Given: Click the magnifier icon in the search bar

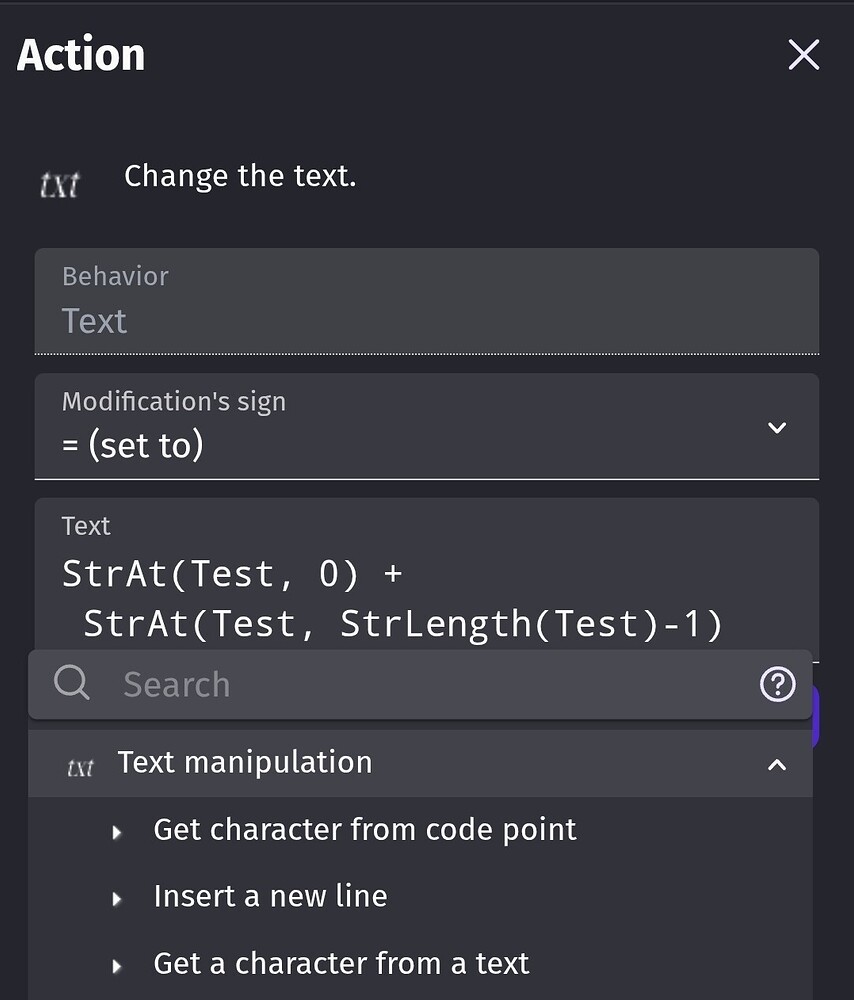Looking at the screenshot, I should (71, 683).
